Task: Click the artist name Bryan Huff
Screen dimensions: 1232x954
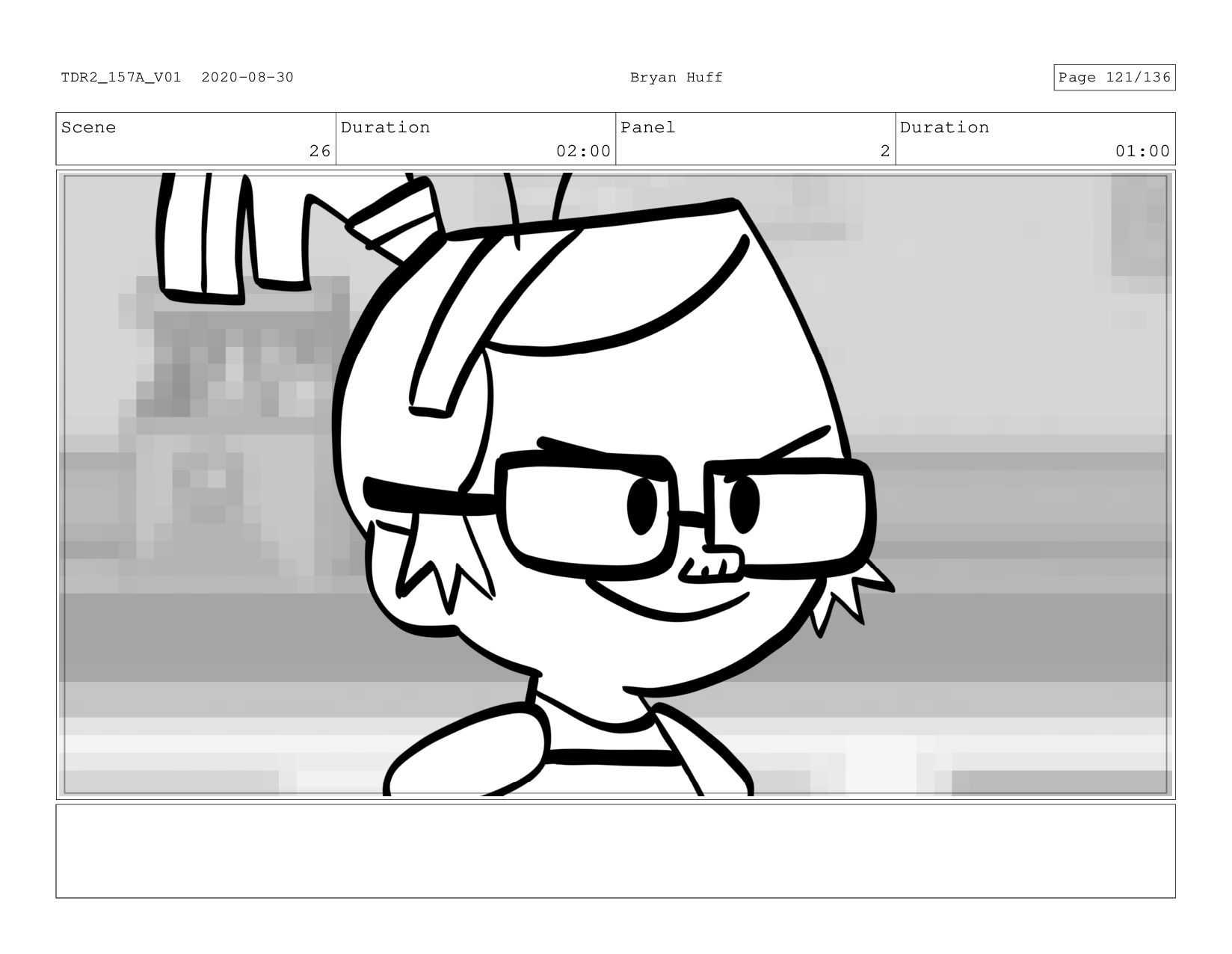Action: tap(676, 78)
